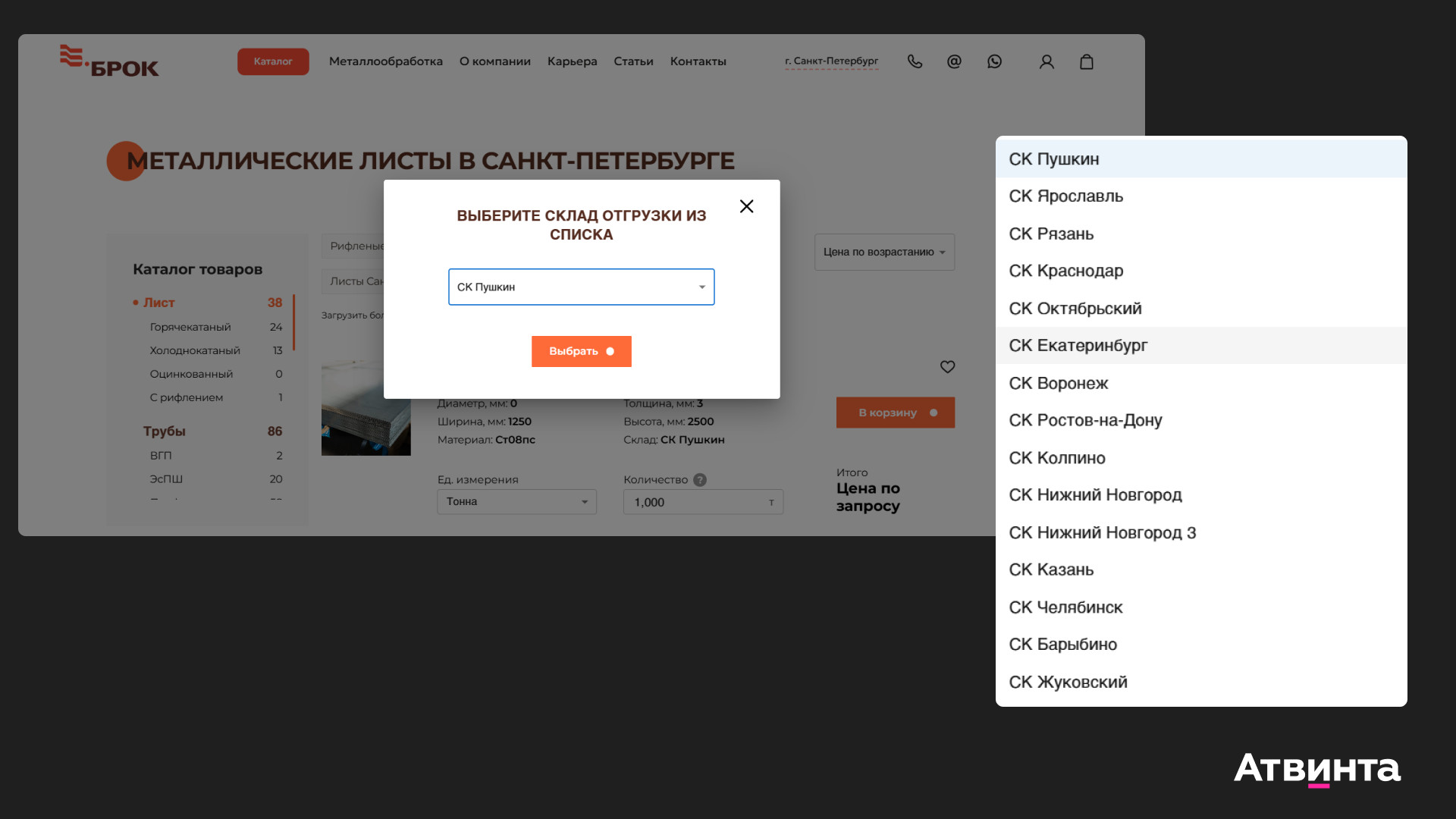Add product to favorites with heart icon
Screen dimensions: 1456x819
[947, 367]
